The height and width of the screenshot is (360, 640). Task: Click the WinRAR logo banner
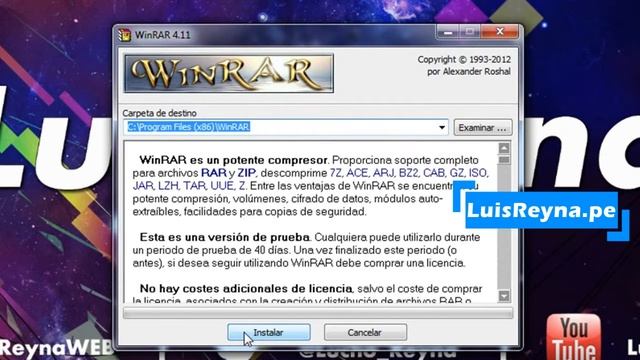(x=229, y=73)
